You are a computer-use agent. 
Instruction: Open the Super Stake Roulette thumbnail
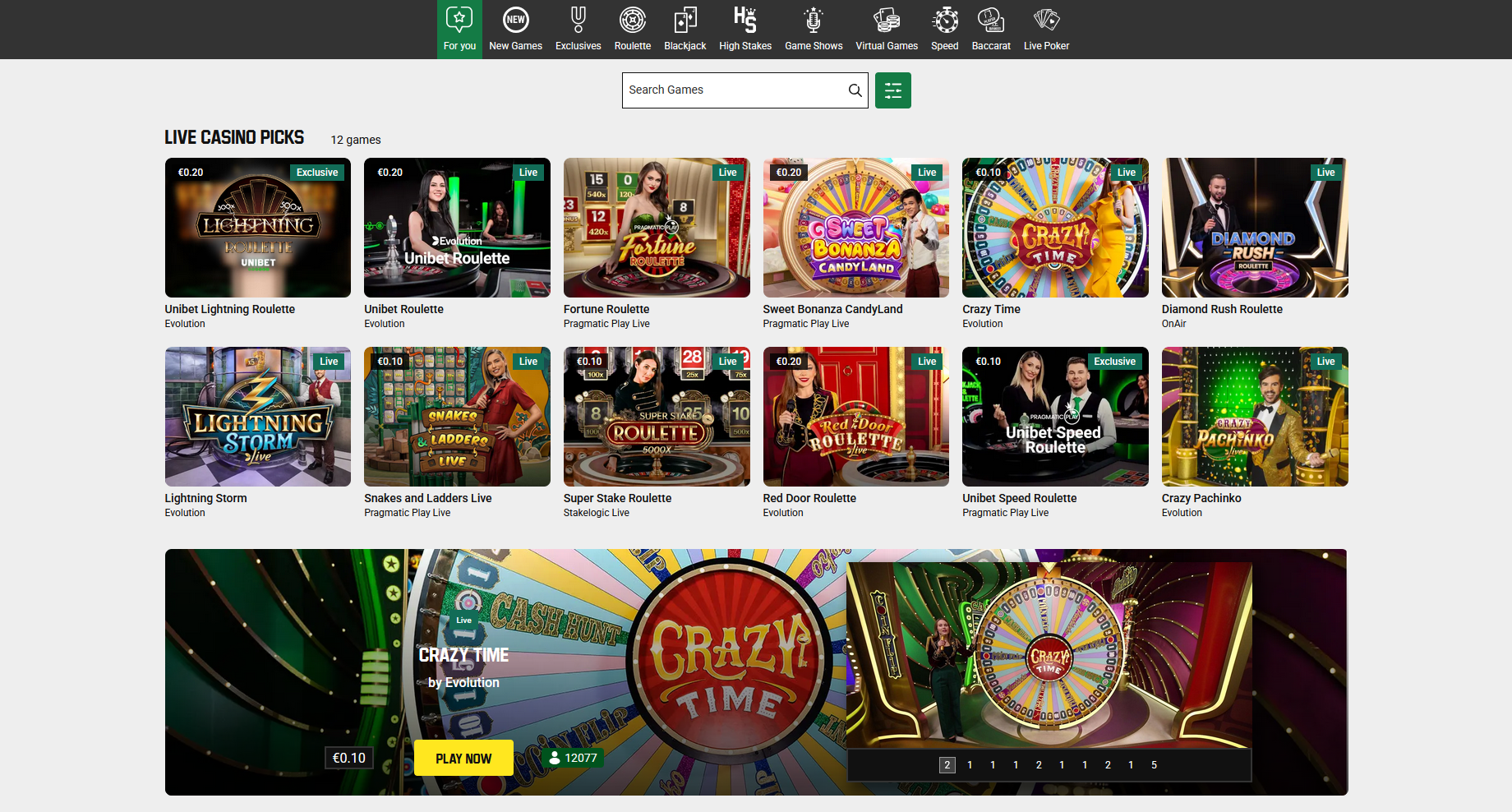click(x=657, y=417)
